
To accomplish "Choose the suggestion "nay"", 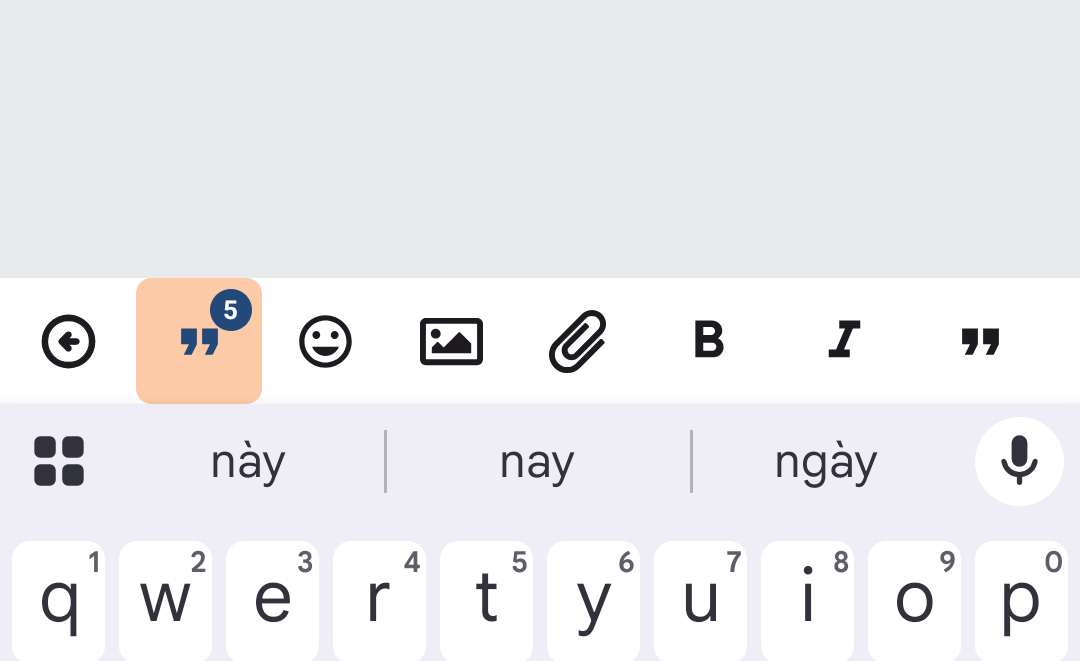I will pos(537,462).
